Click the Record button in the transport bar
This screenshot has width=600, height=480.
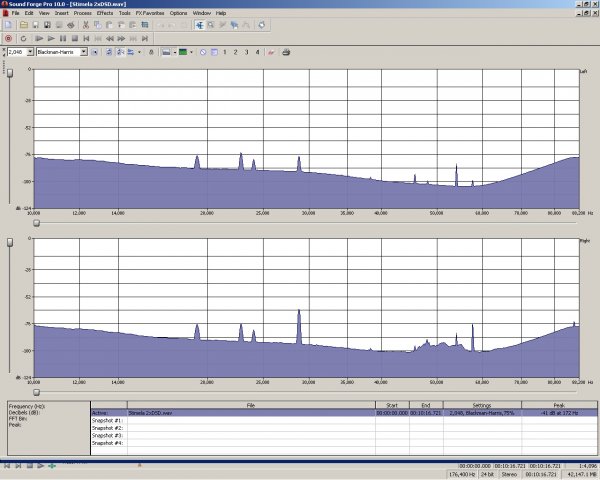(9, 38)
